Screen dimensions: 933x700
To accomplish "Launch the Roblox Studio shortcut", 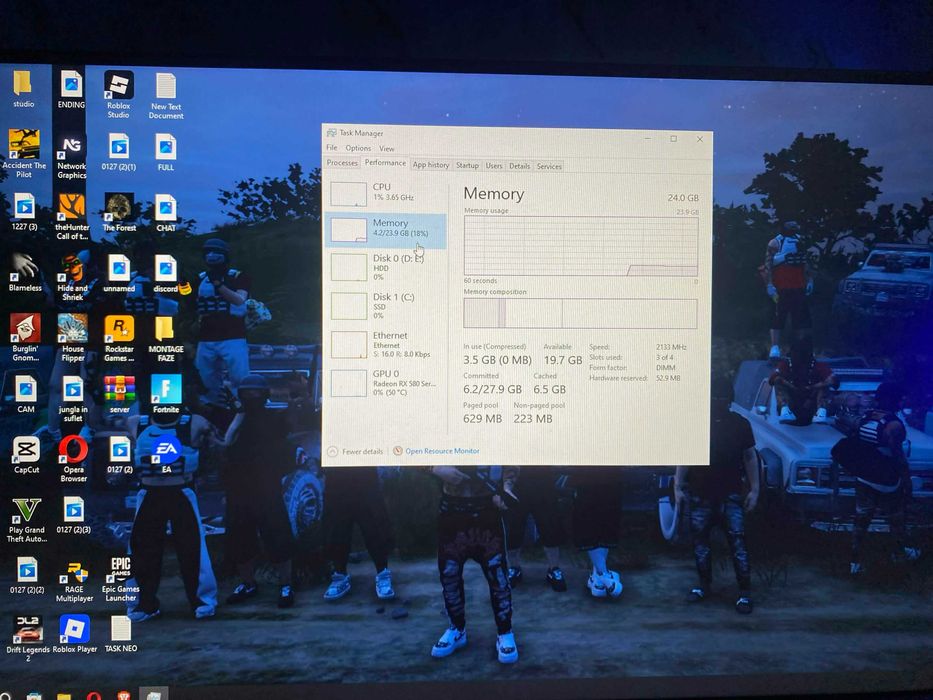I will [118, 94].
